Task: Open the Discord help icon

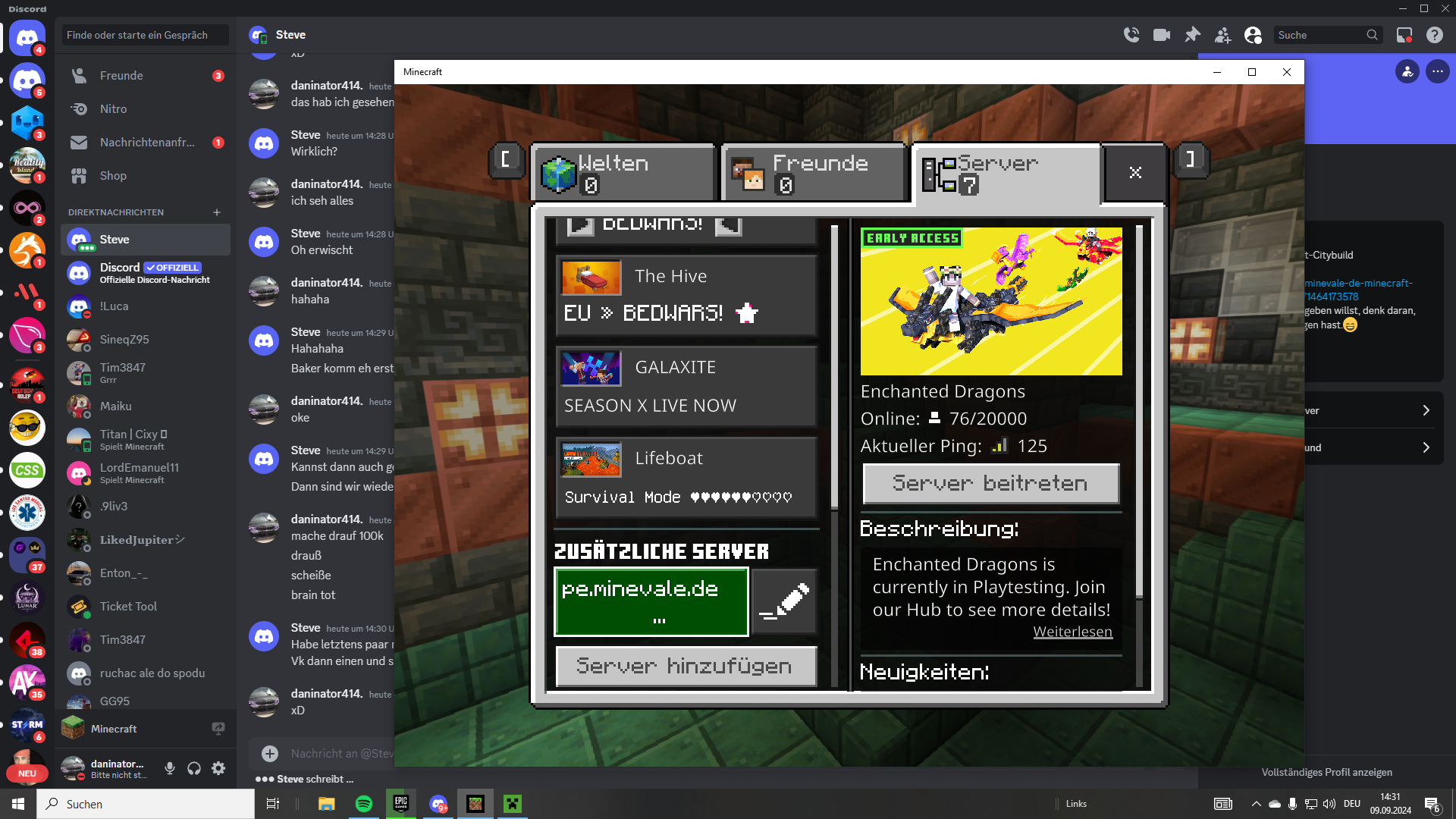Action: pyautogui.click(x=1435, y=35)
